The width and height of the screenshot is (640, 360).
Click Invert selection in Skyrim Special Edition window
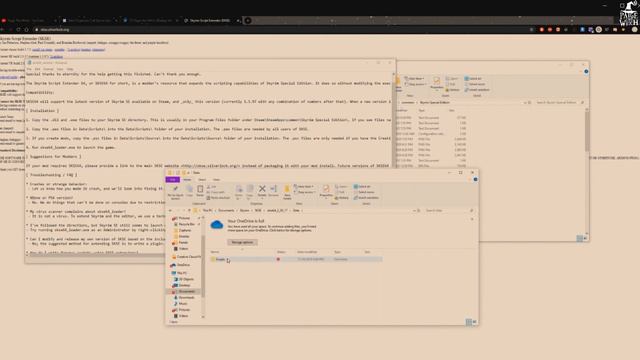tap(477, 90)
